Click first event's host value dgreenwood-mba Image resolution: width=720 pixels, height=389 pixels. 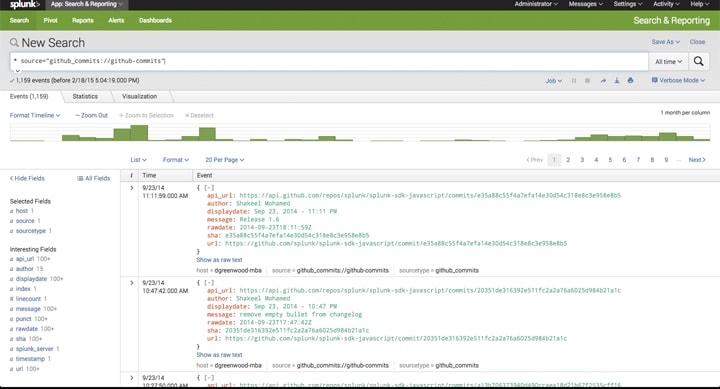pyautogui.click(x=238, y=271)
